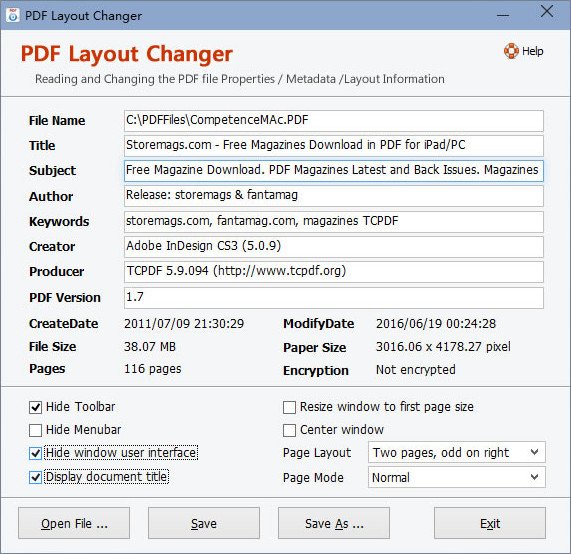This screenshot has height=554, width=571.
Task: Click the Save button
Action: (x=204, y=523)
